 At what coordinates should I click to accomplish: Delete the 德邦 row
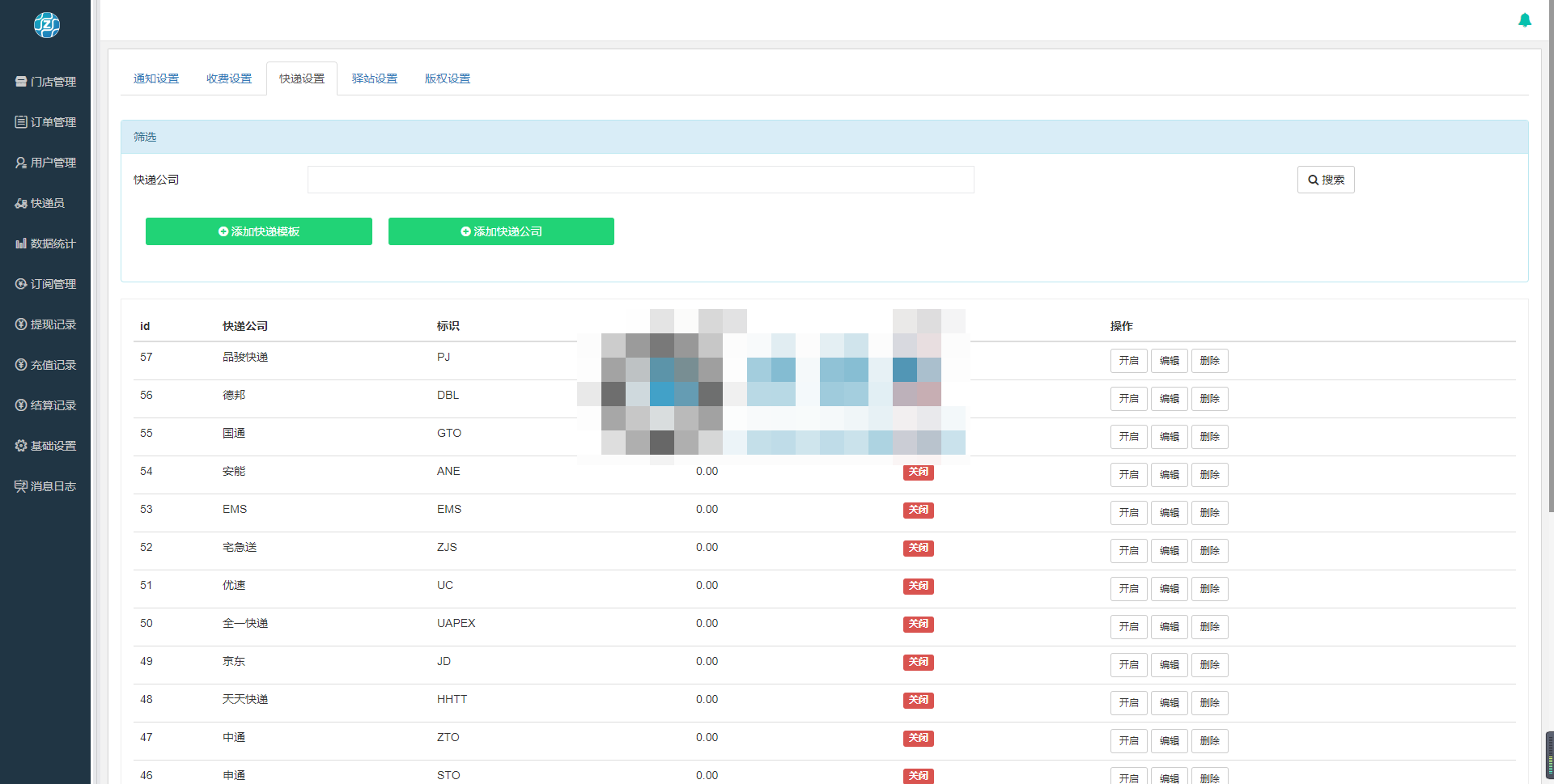1209,399
